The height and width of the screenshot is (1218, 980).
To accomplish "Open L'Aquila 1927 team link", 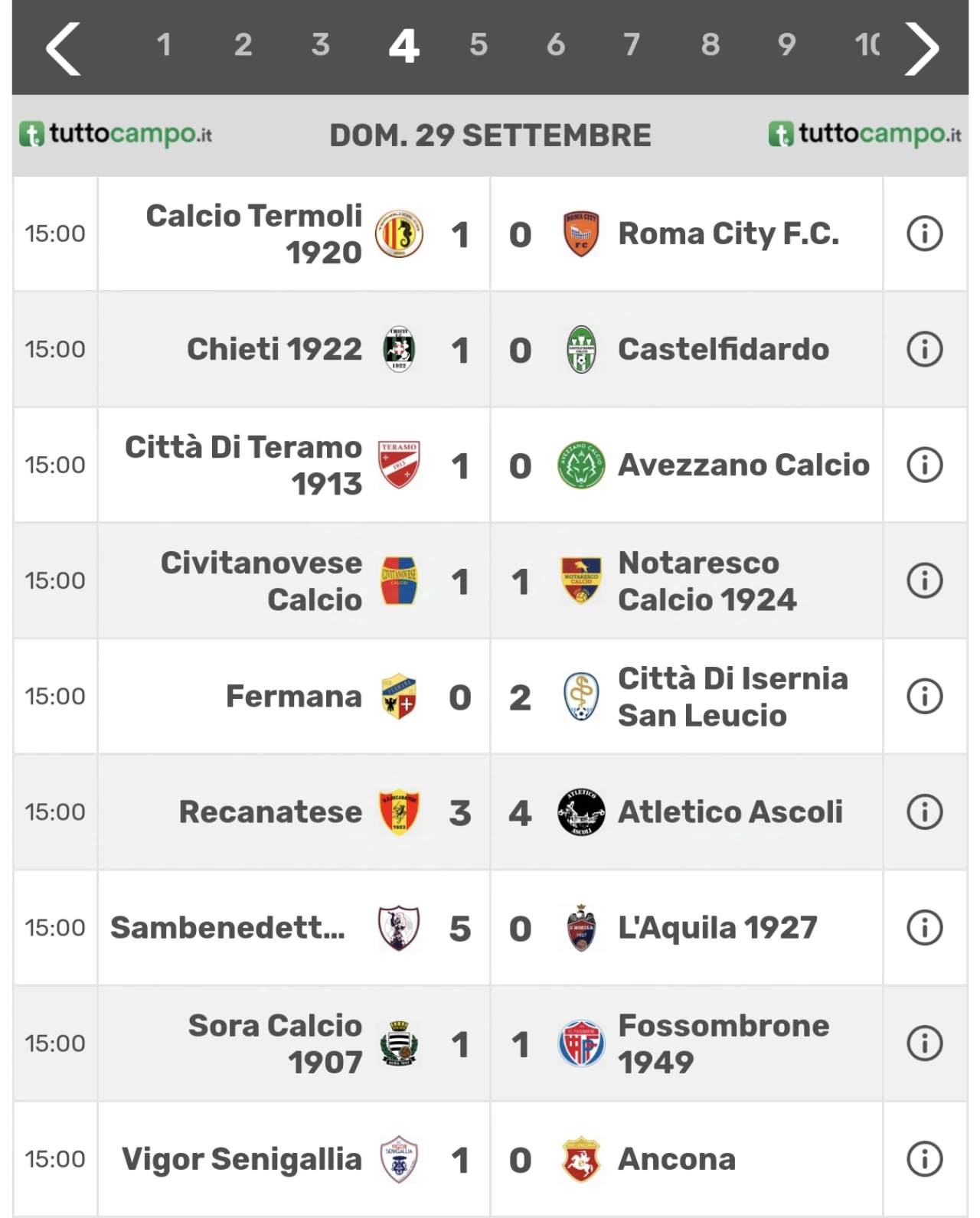I will click(717, 928).
